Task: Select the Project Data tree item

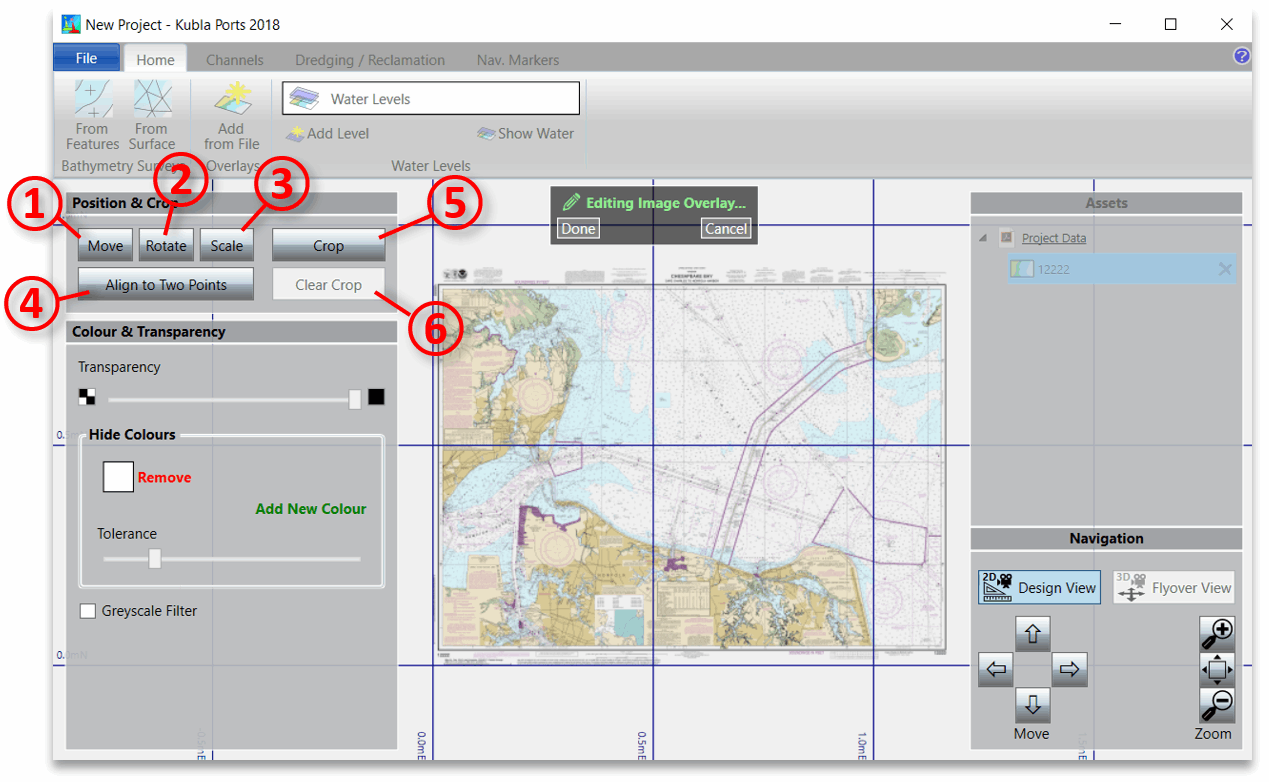Action: click(x=1053, y=238)
